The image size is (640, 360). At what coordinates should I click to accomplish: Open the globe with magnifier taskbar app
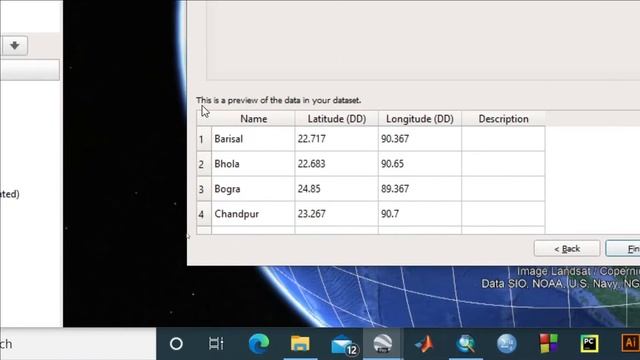click(466, 344)
